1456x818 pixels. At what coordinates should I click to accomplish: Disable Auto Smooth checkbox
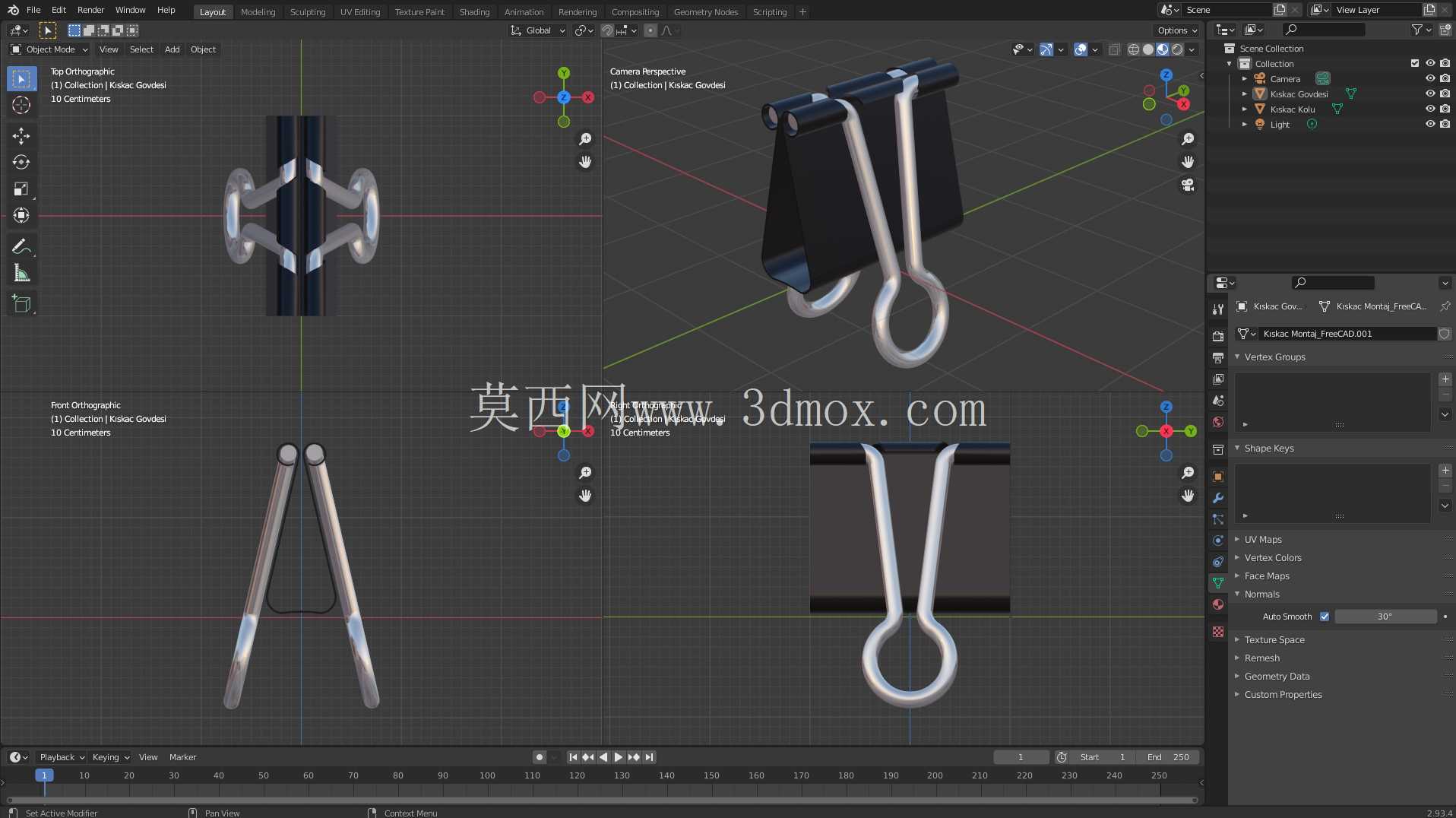pos(1325,617)
